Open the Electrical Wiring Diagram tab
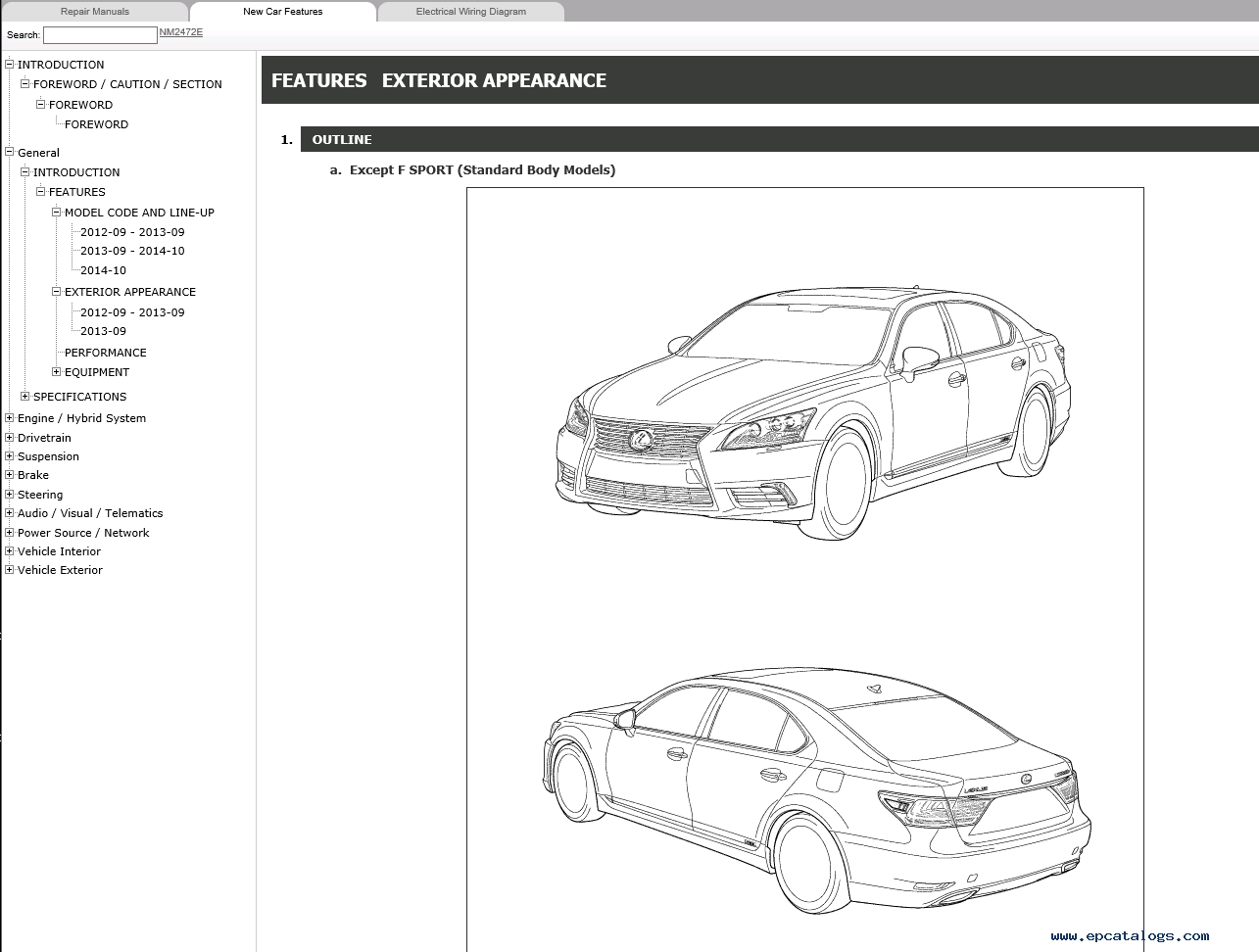Viewport: 1259px width, 952px height. click(x=471, y=12)
